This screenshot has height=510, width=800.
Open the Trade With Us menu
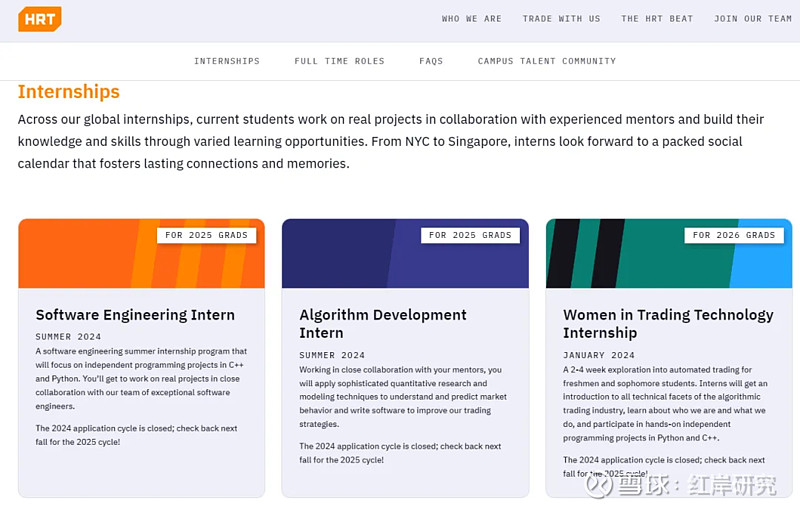tap(561, 19)
